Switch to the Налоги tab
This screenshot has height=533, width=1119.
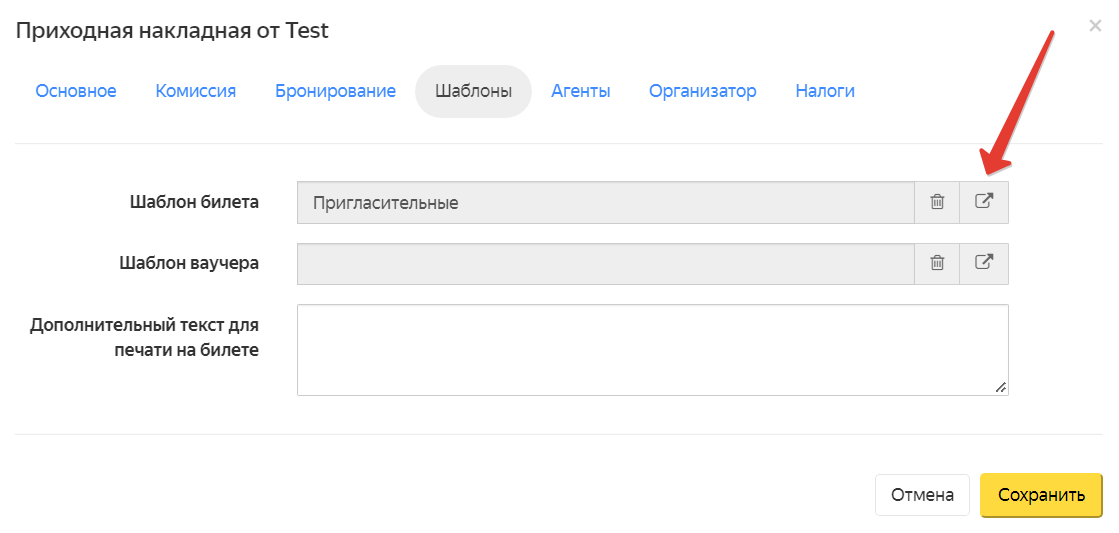coord(825,91)
